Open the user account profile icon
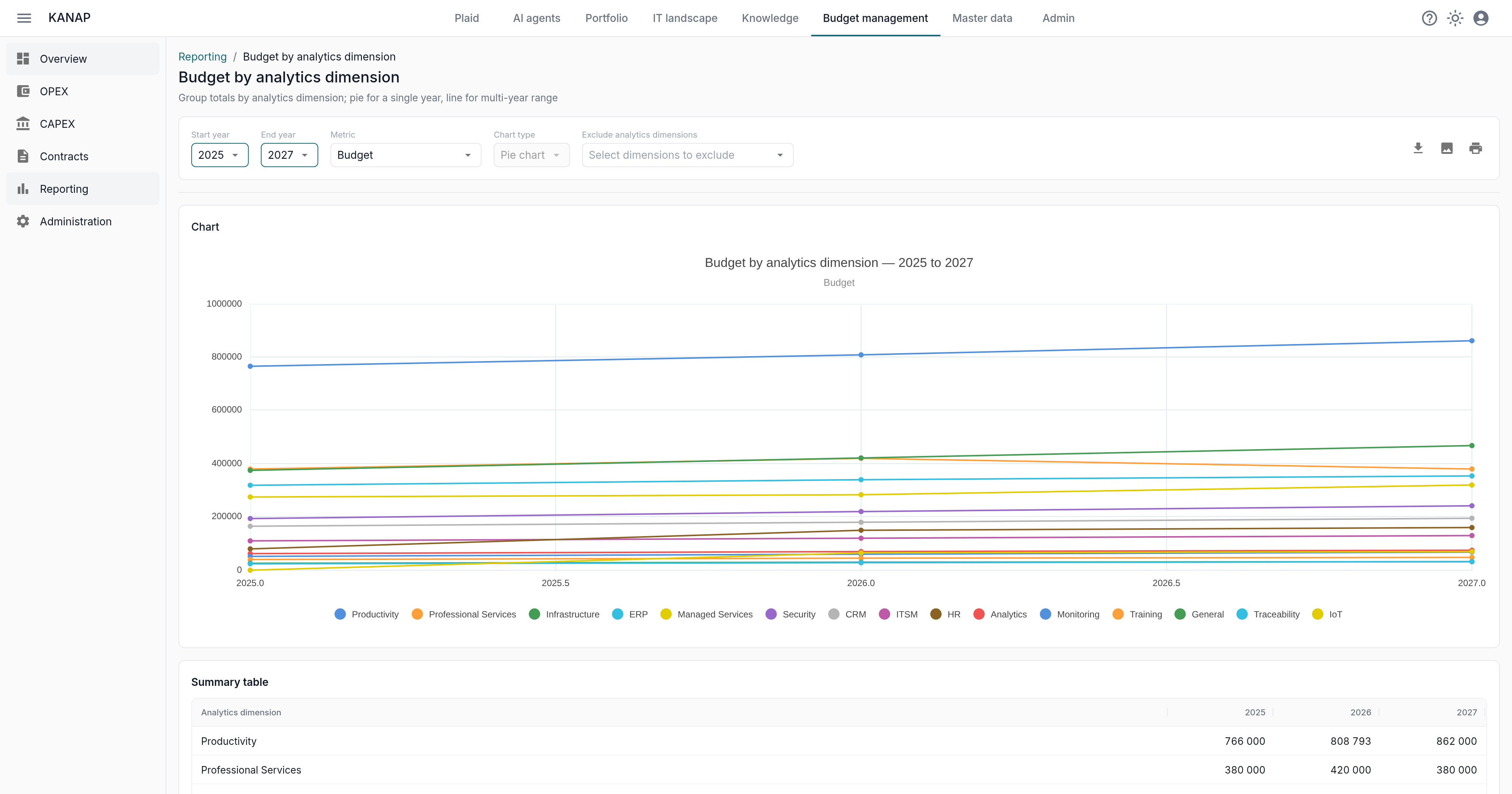 point(1481,18)
